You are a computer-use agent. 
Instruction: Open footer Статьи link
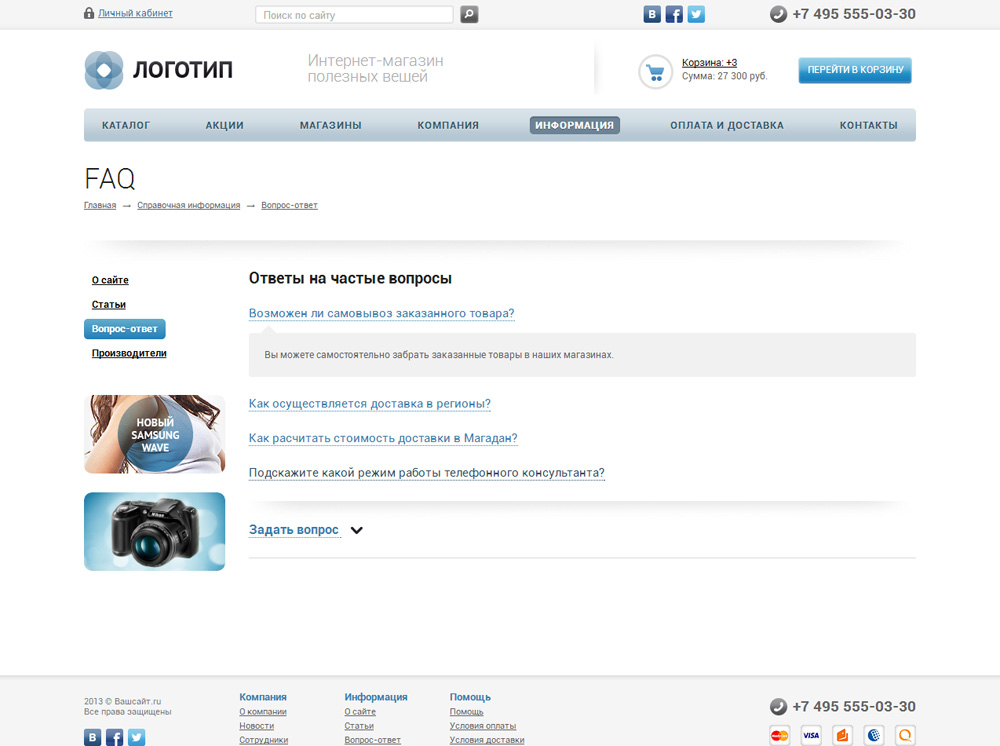(x=359, y=726)
